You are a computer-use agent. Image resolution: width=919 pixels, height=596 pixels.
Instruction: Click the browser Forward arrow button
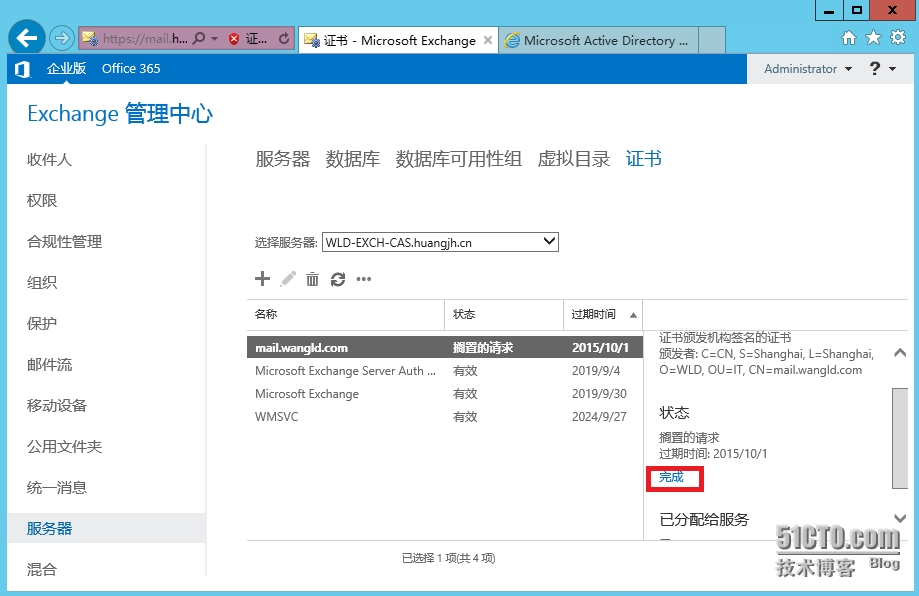click(62, 39)
